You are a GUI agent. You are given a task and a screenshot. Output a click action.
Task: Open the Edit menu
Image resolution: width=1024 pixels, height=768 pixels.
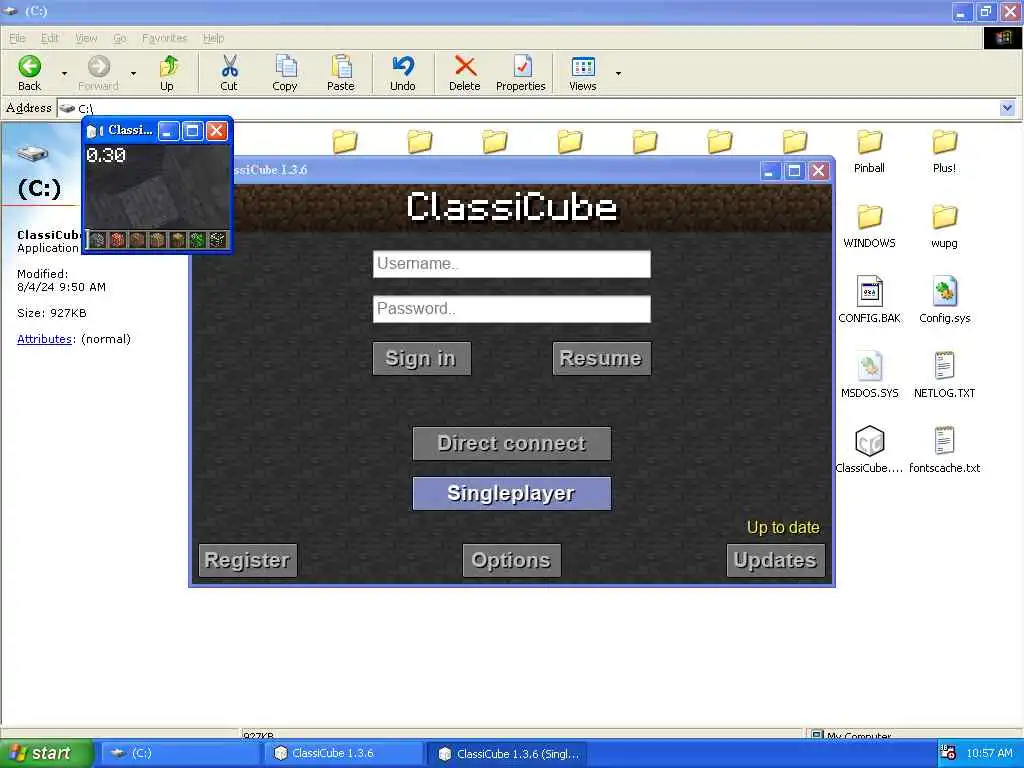[50, 38]
